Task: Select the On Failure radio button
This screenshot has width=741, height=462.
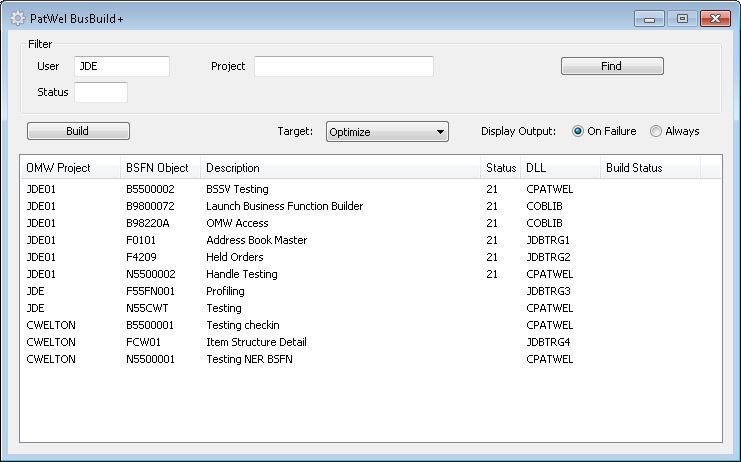Action: pos(578,131)
